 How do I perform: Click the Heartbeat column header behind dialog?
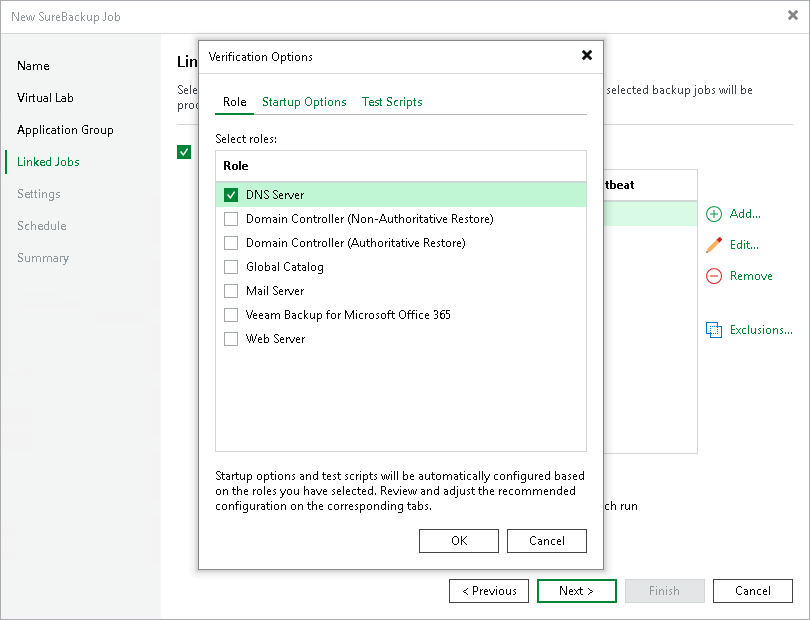(650, 185)
